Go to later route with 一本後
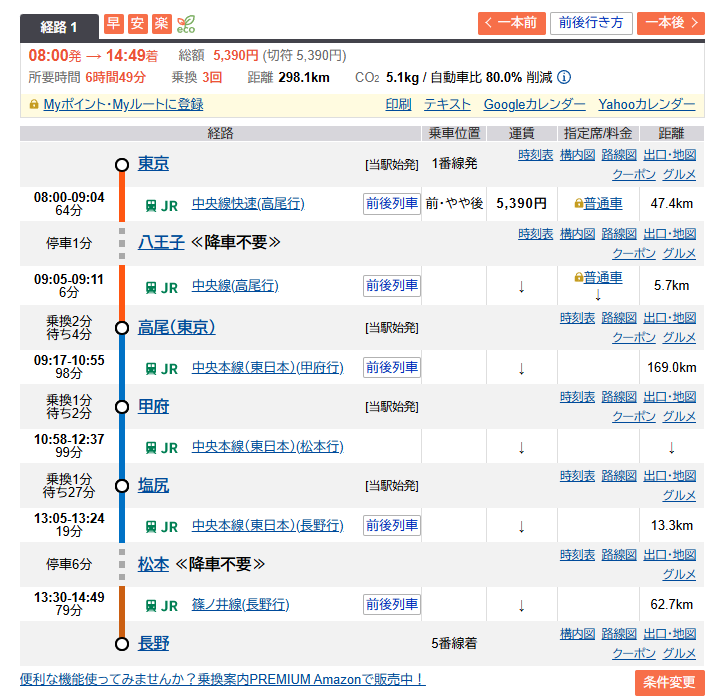This screenshot has width=711, height=700. coord(669,23)
